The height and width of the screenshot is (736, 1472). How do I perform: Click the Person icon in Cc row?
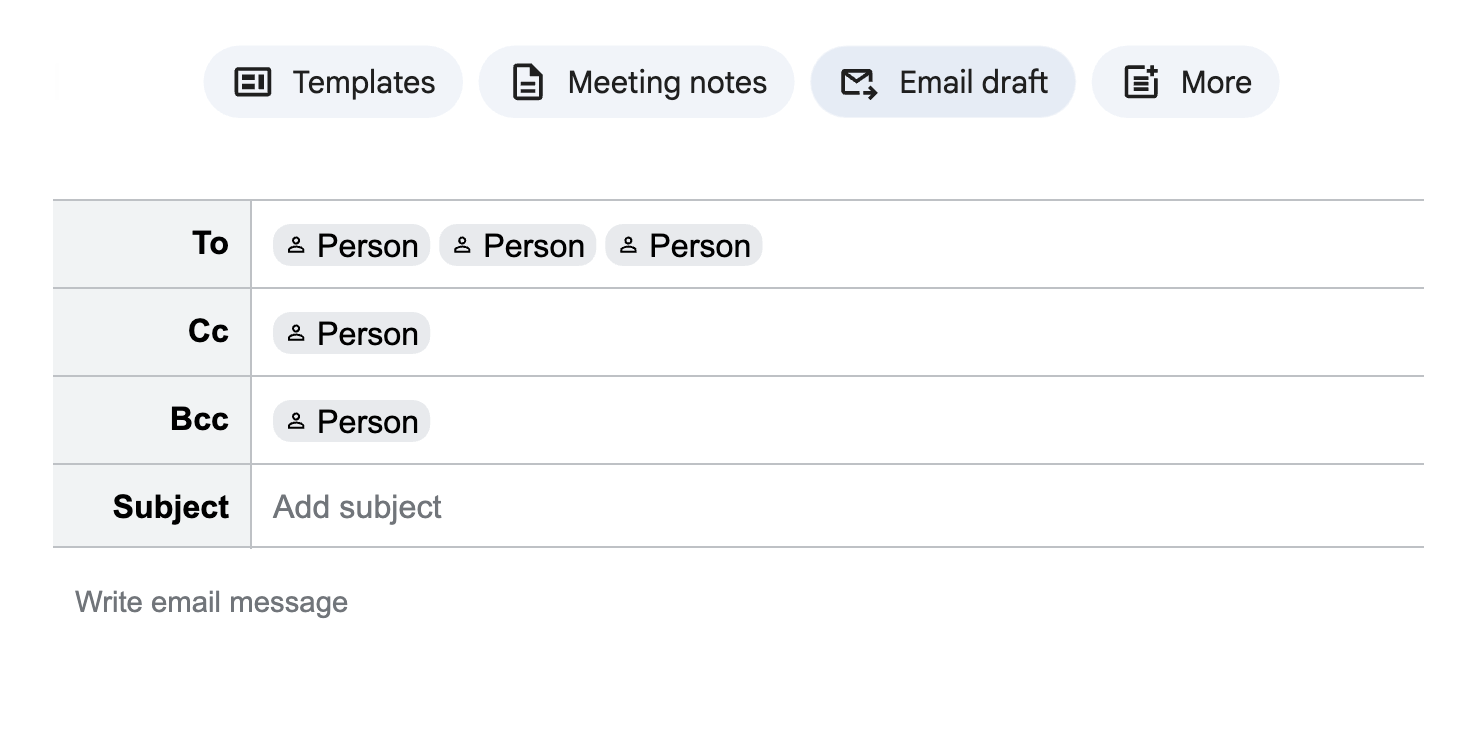point(296,334)
